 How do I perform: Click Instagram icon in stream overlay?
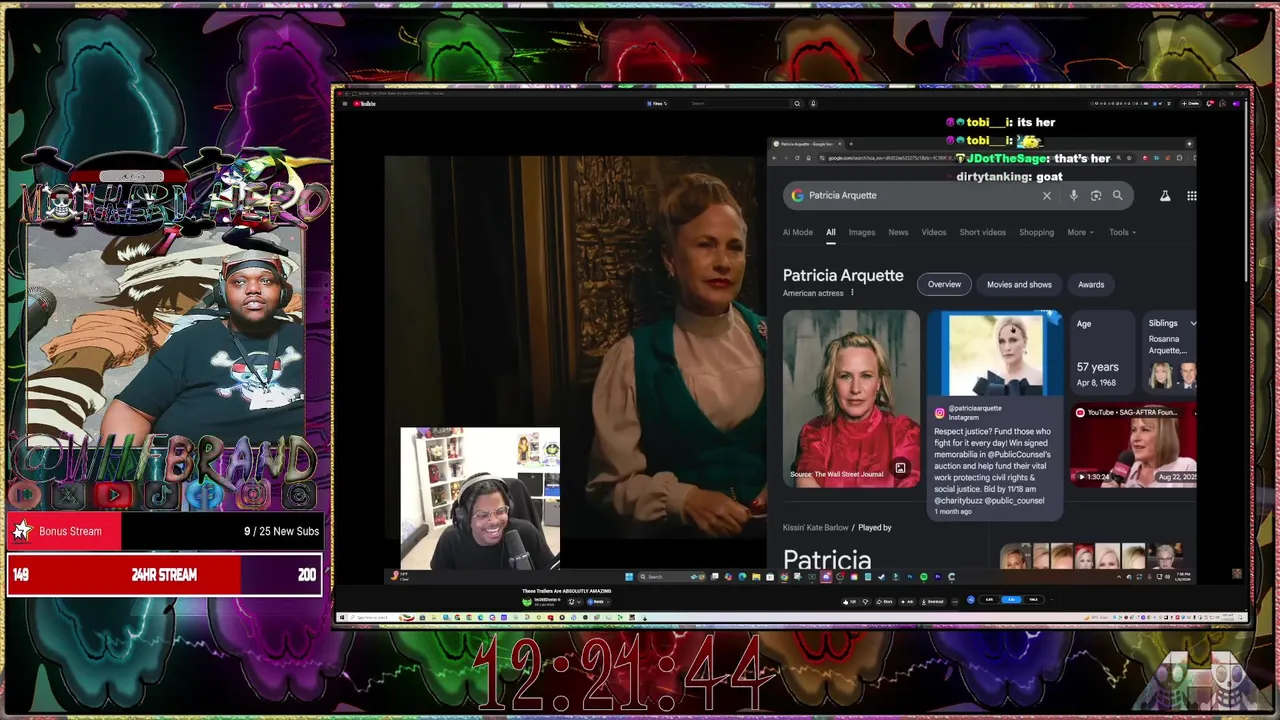(254, 494)
